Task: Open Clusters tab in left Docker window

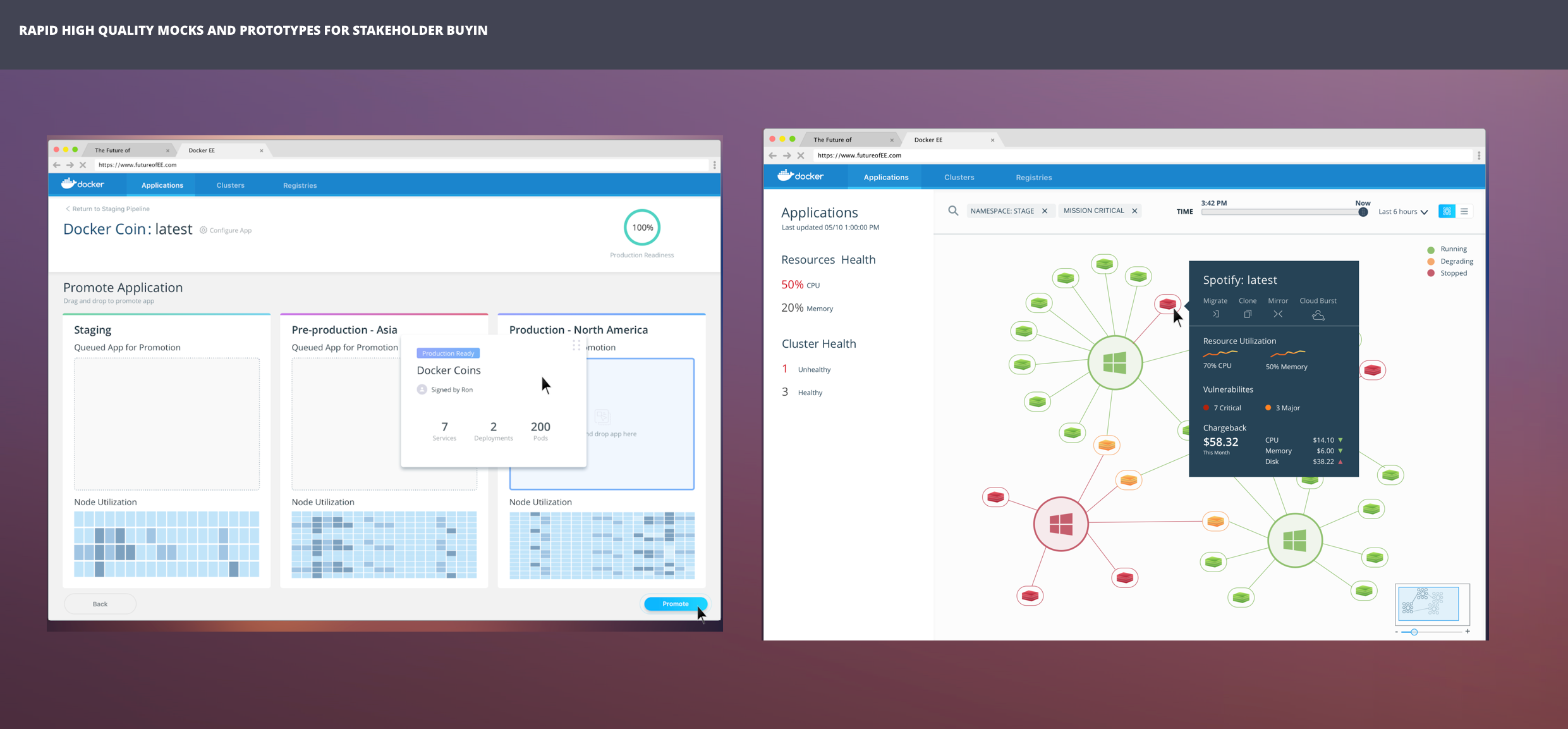Action: click(x=230, y=185)
